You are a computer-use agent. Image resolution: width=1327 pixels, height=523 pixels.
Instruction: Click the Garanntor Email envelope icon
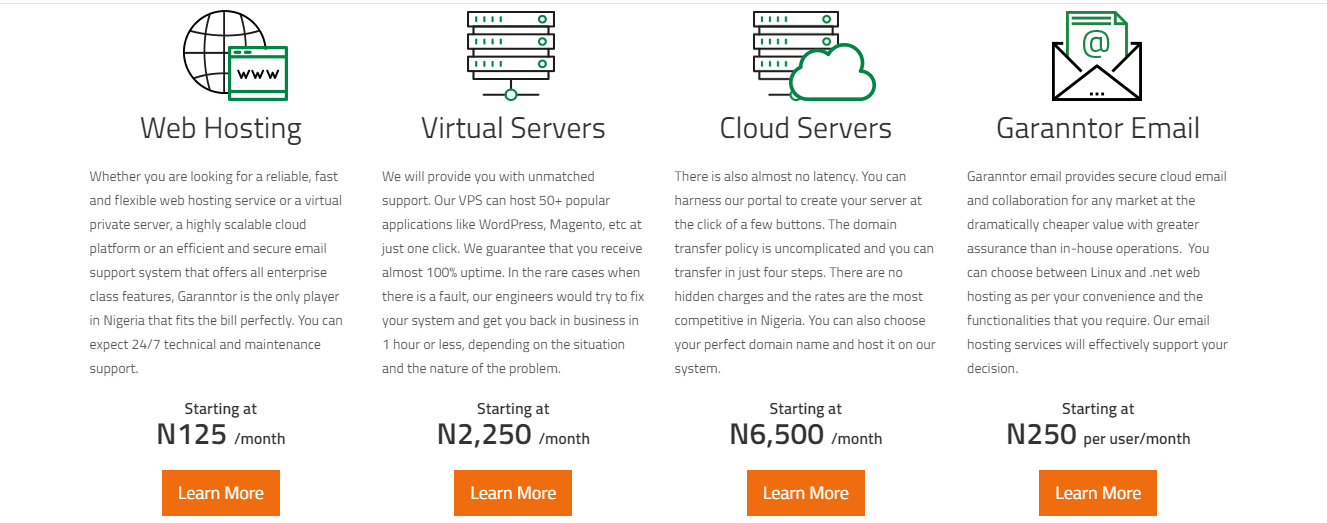[x=1097, y=55]
